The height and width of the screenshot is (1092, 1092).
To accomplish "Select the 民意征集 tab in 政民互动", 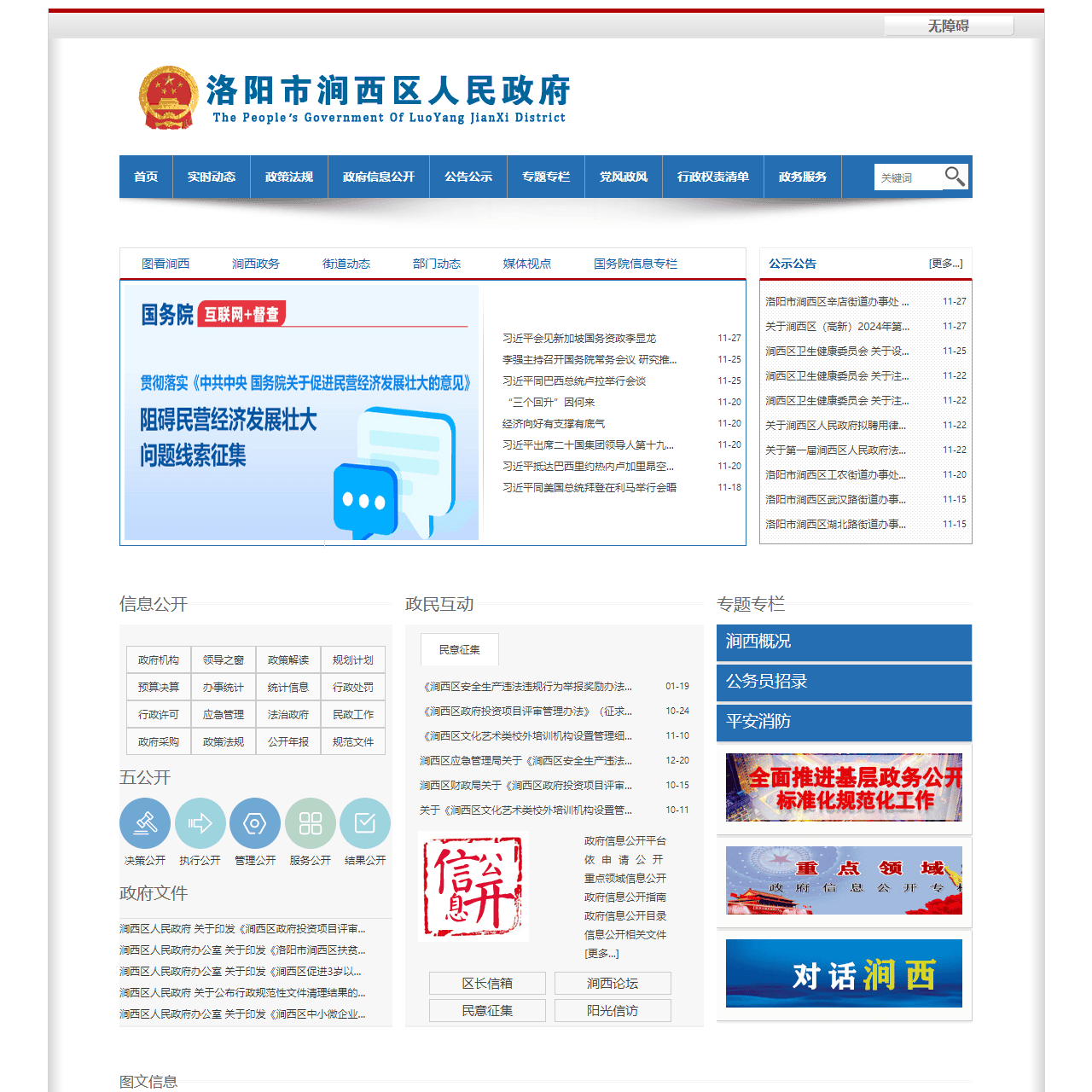I will (x=460, y=650).
